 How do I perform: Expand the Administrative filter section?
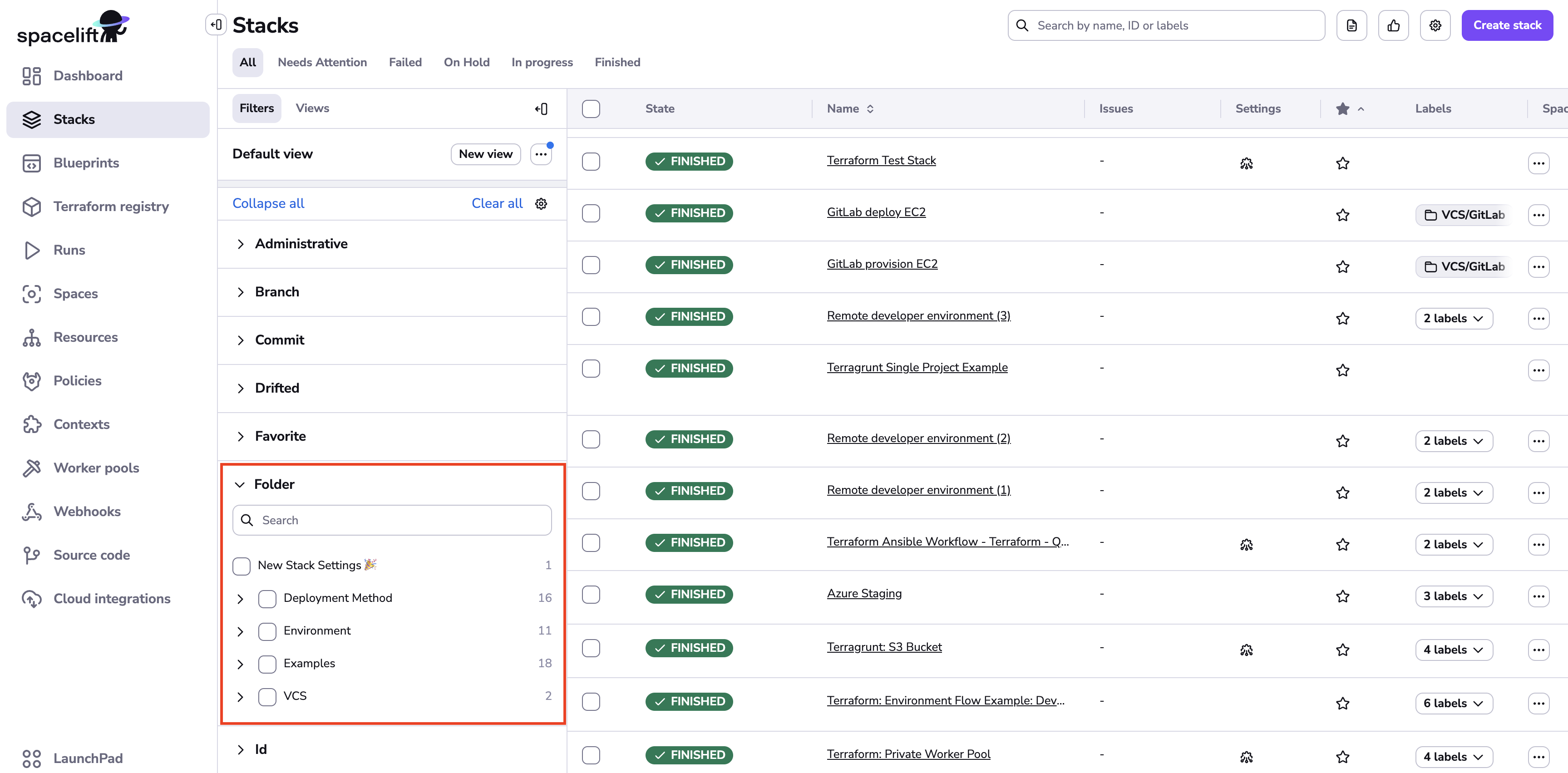point(241,244)
